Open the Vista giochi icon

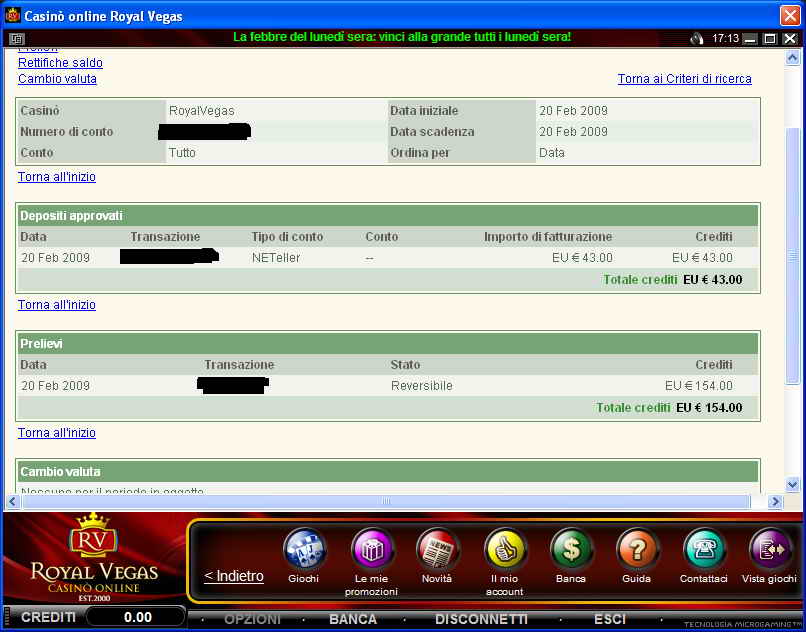coord(770,549)
